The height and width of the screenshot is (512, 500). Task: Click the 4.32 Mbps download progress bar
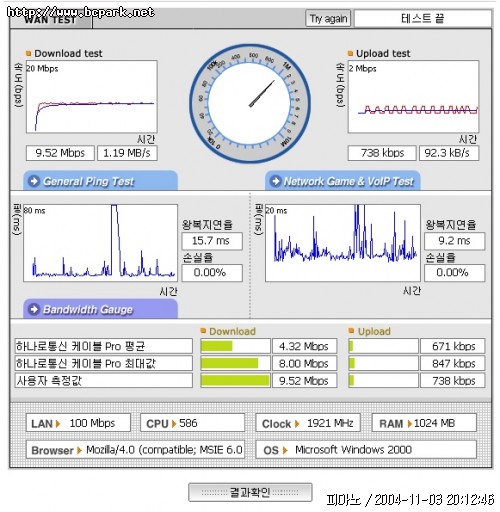point(235,346)
